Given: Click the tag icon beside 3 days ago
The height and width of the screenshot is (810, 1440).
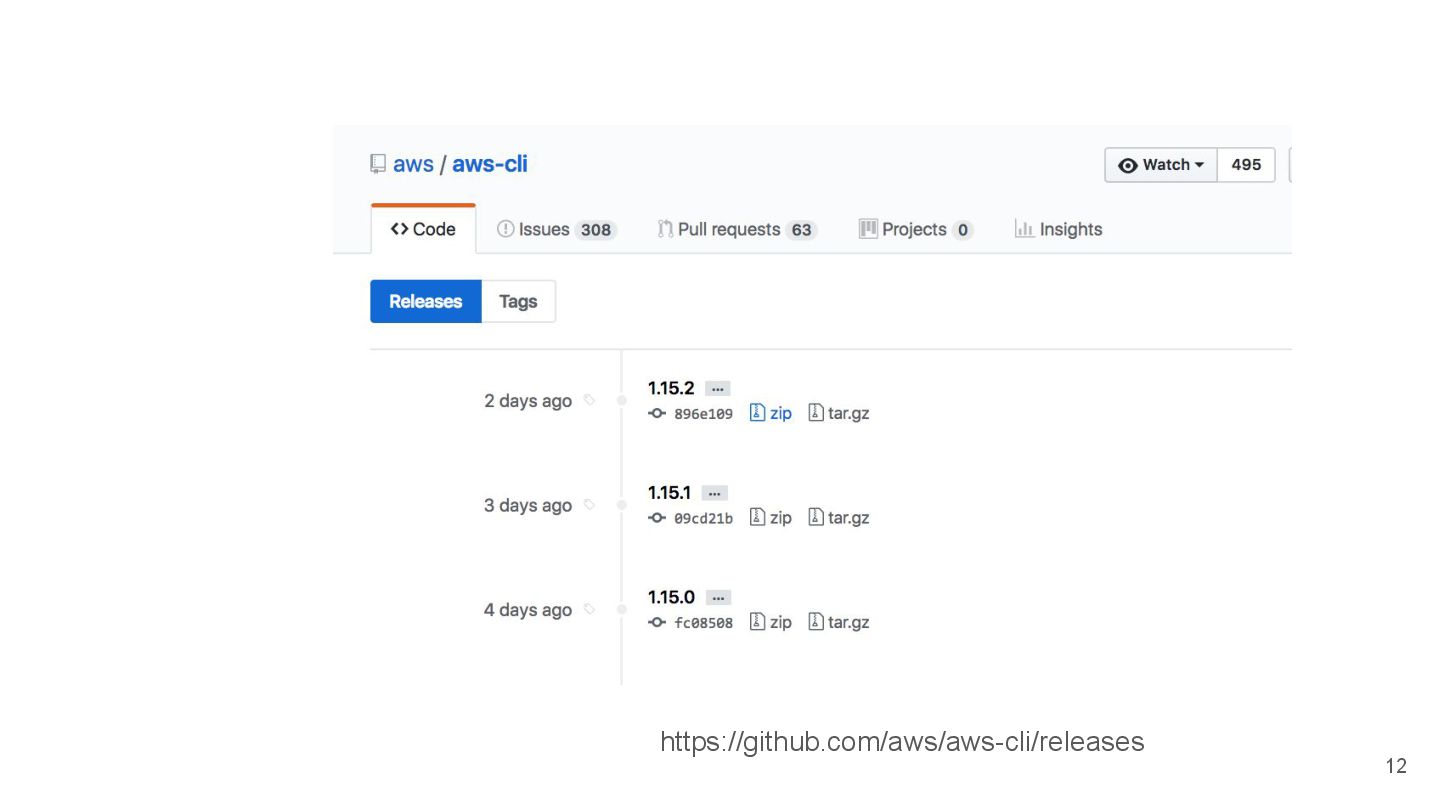Looking at the screenshot, I should 589,505.
